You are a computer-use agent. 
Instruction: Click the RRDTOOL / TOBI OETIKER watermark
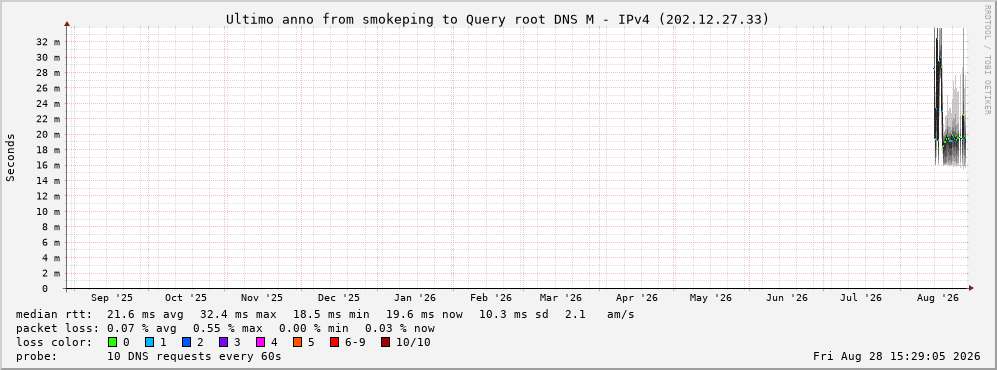point(987,60)
